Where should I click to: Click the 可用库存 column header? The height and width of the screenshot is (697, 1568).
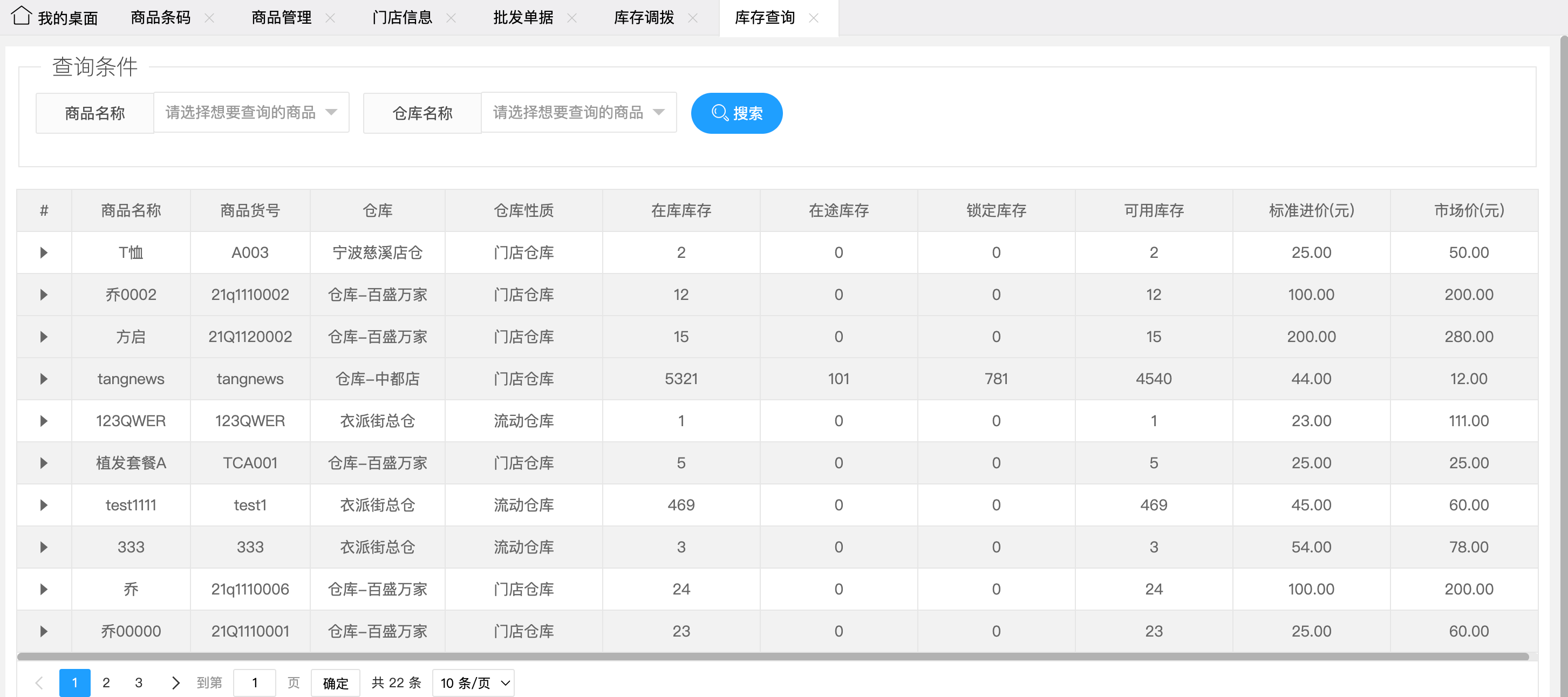click(1154, 210)
